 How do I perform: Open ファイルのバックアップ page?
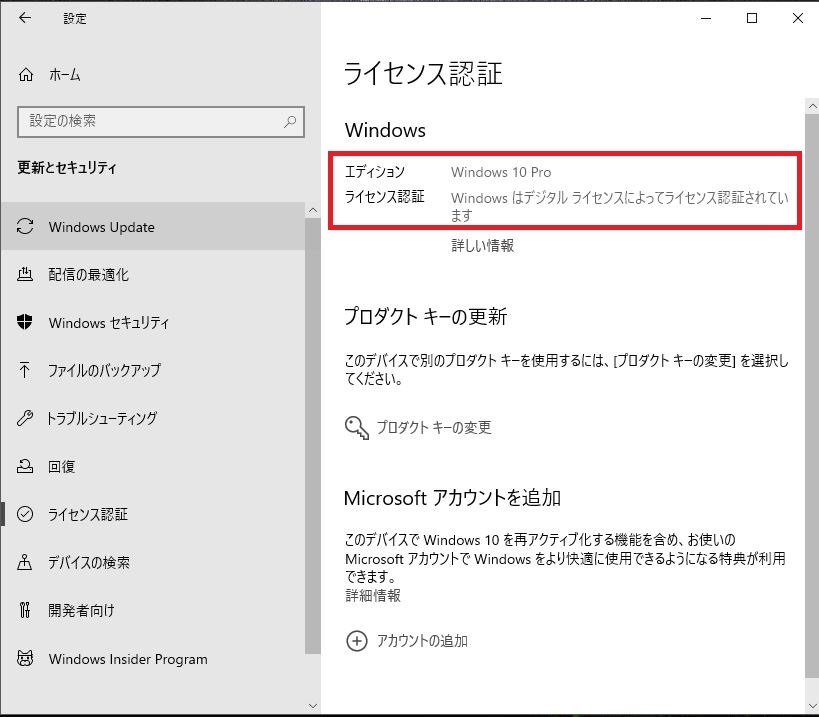point(153,370)
